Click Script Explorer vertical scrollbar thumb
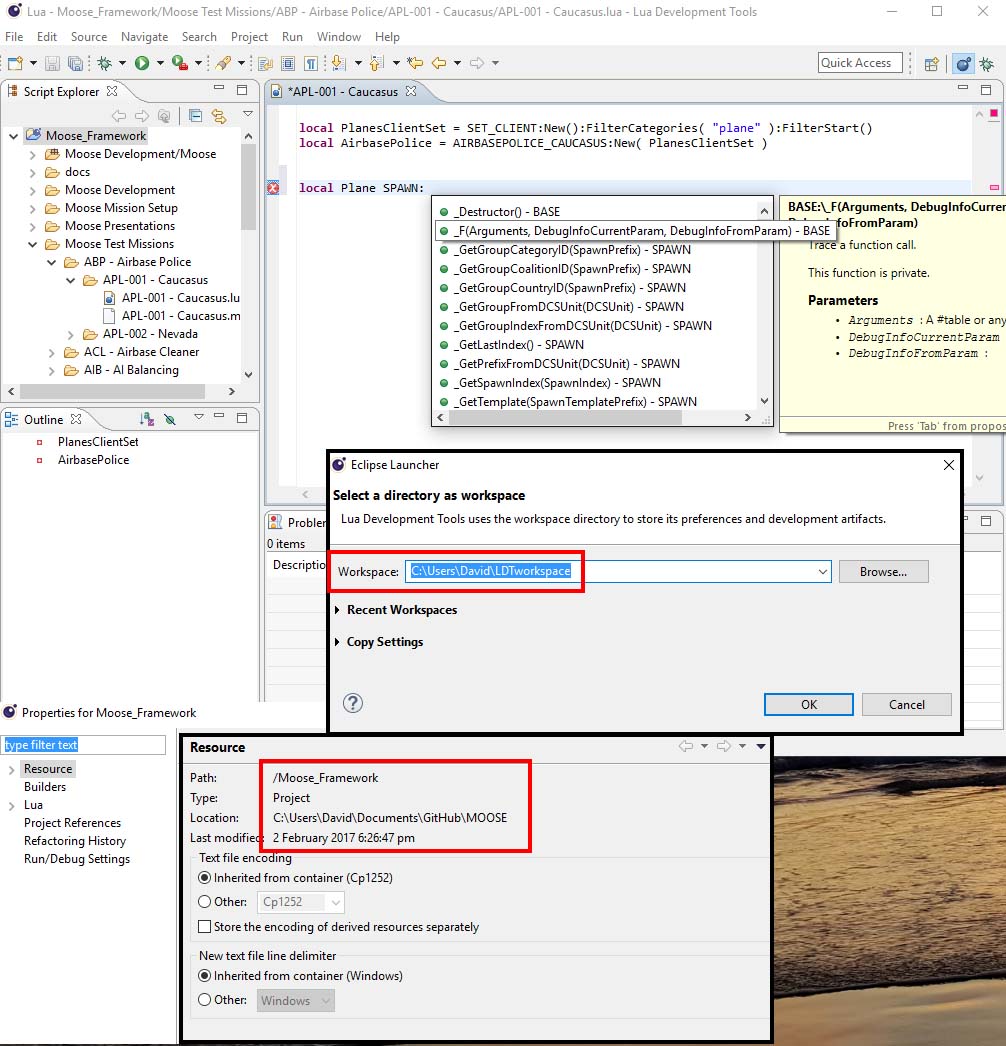1006x1046 pixels. point(248,187)
